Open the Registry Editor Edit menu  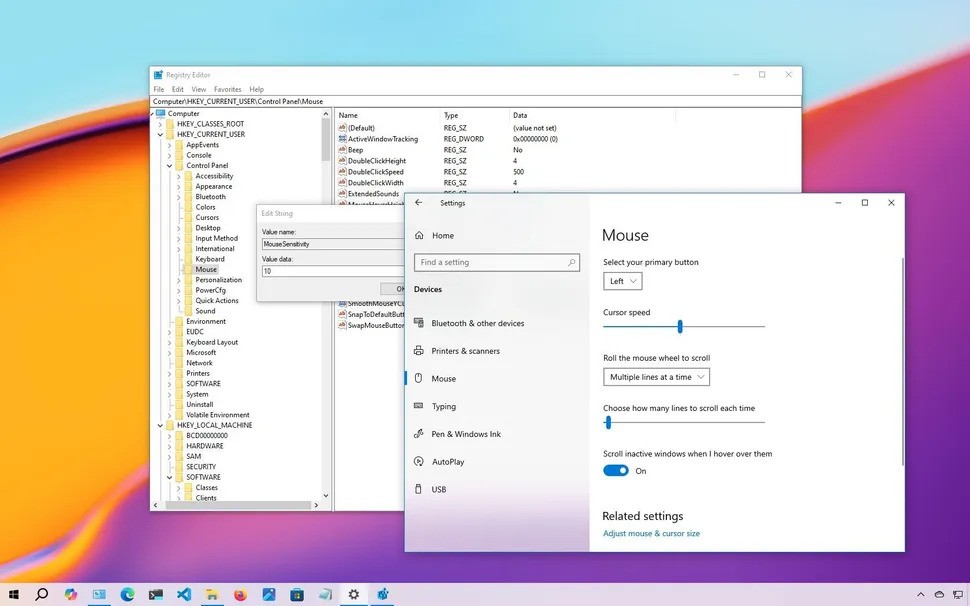coord(177,89)
